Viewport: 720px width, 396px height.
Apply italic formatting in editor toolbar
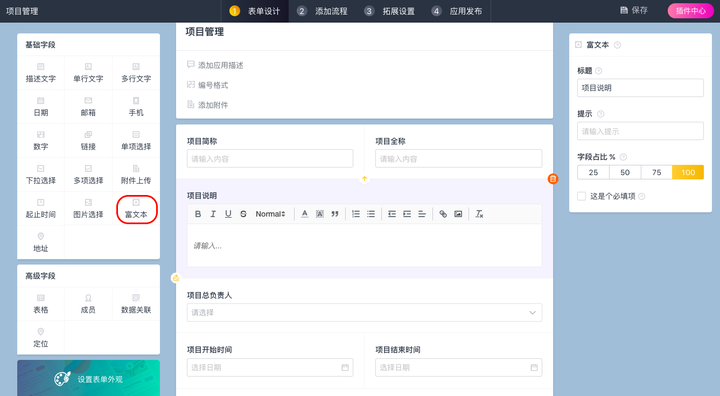[213, 214]
